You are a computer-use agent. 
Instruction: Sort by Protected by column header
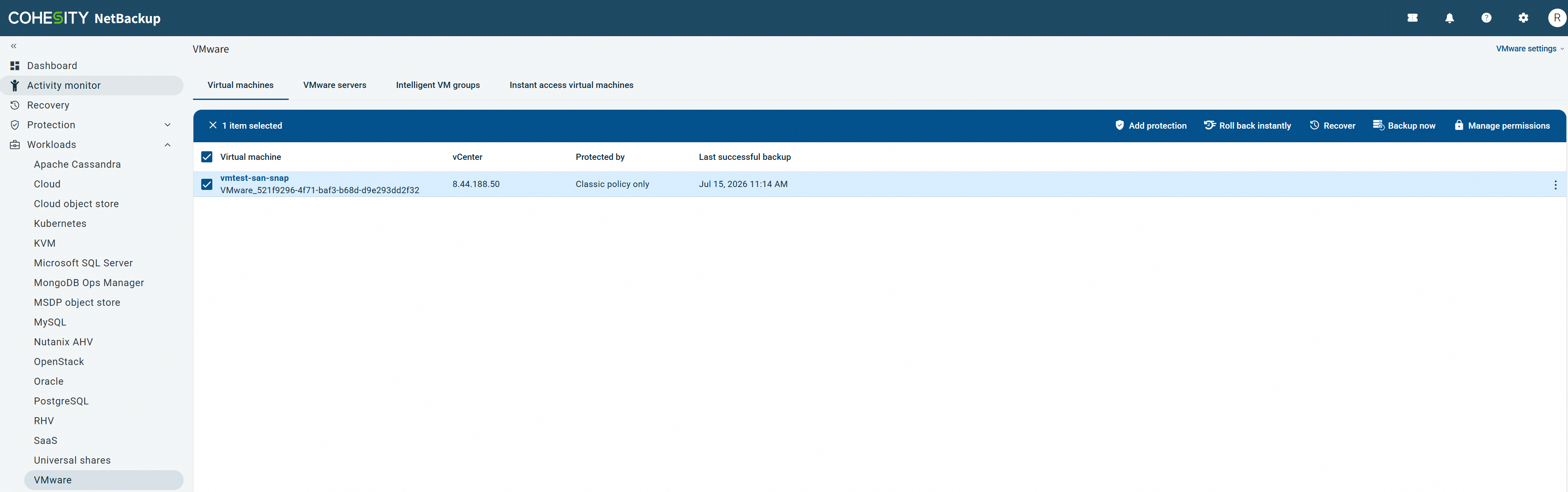click(600, 157)
